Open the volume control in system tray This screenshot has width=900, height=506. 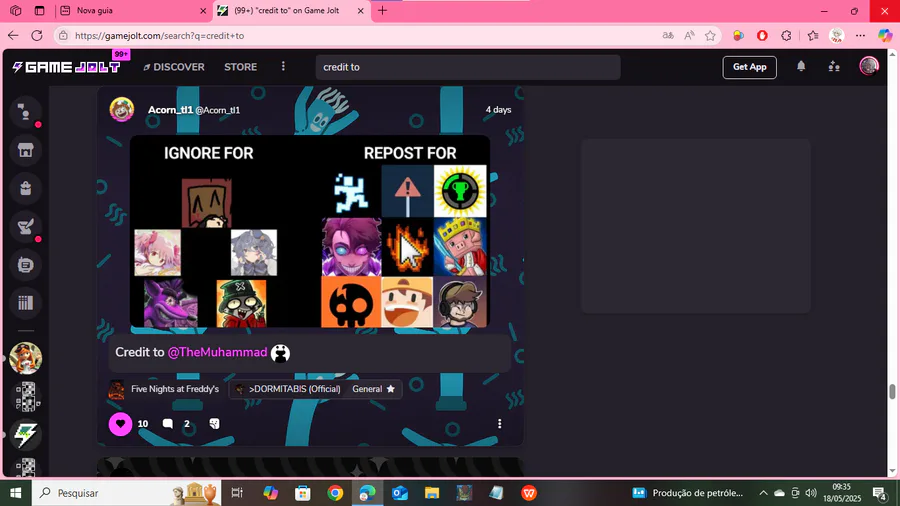[810, 493]
